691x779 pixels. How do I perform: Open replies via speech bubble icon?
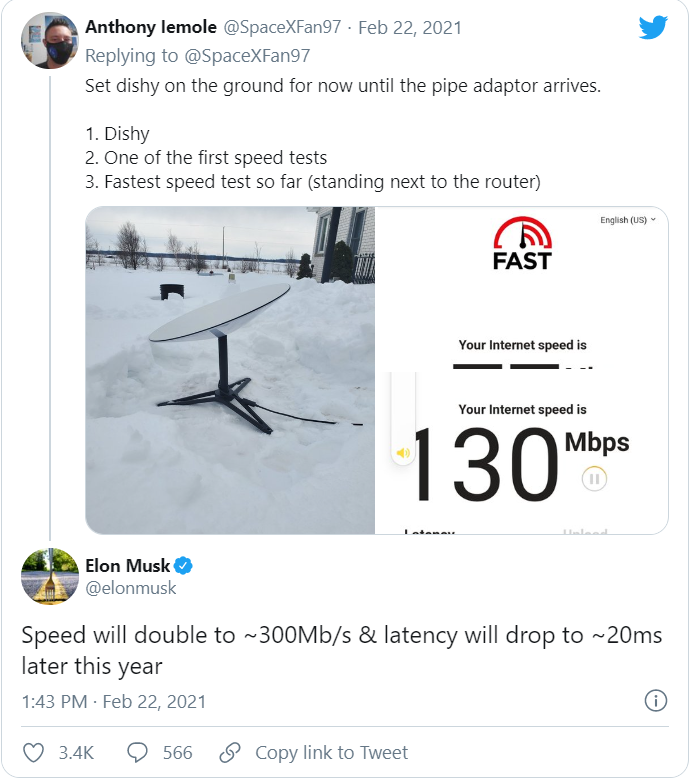[138, 752]
